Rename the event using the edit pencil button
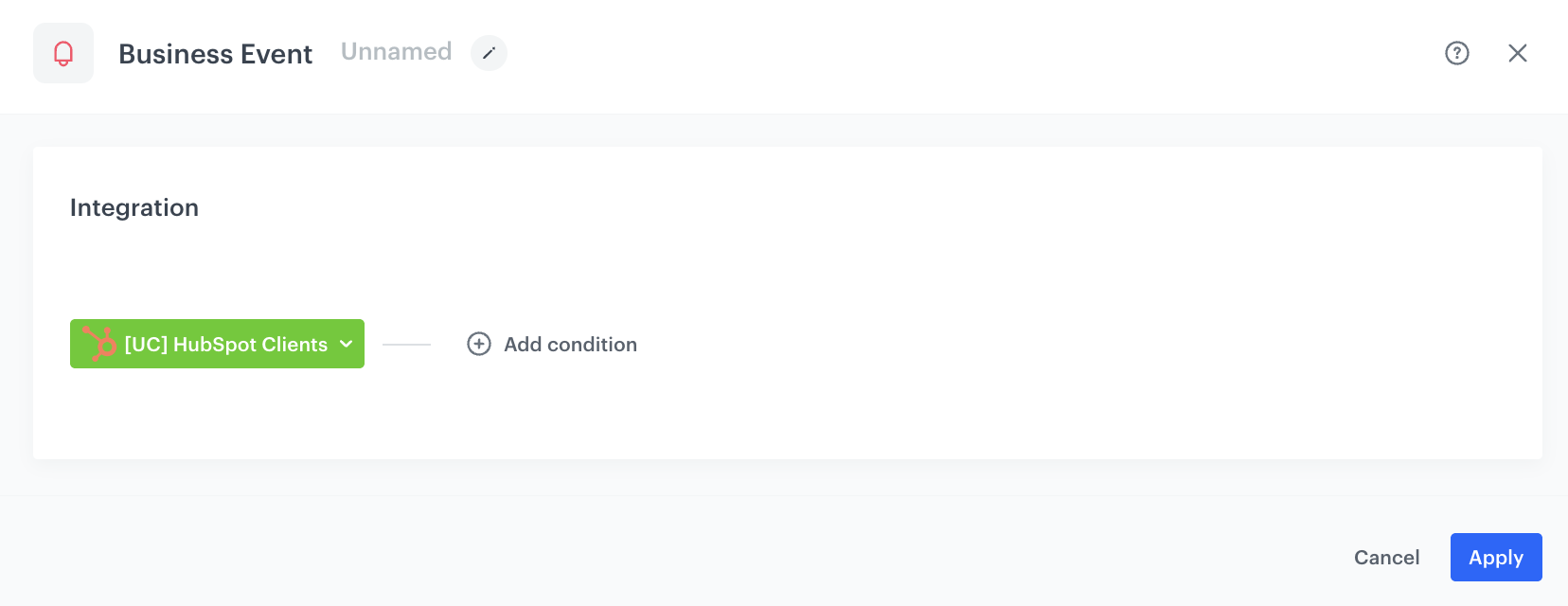Screen dimensions: 1568x606 489,54
